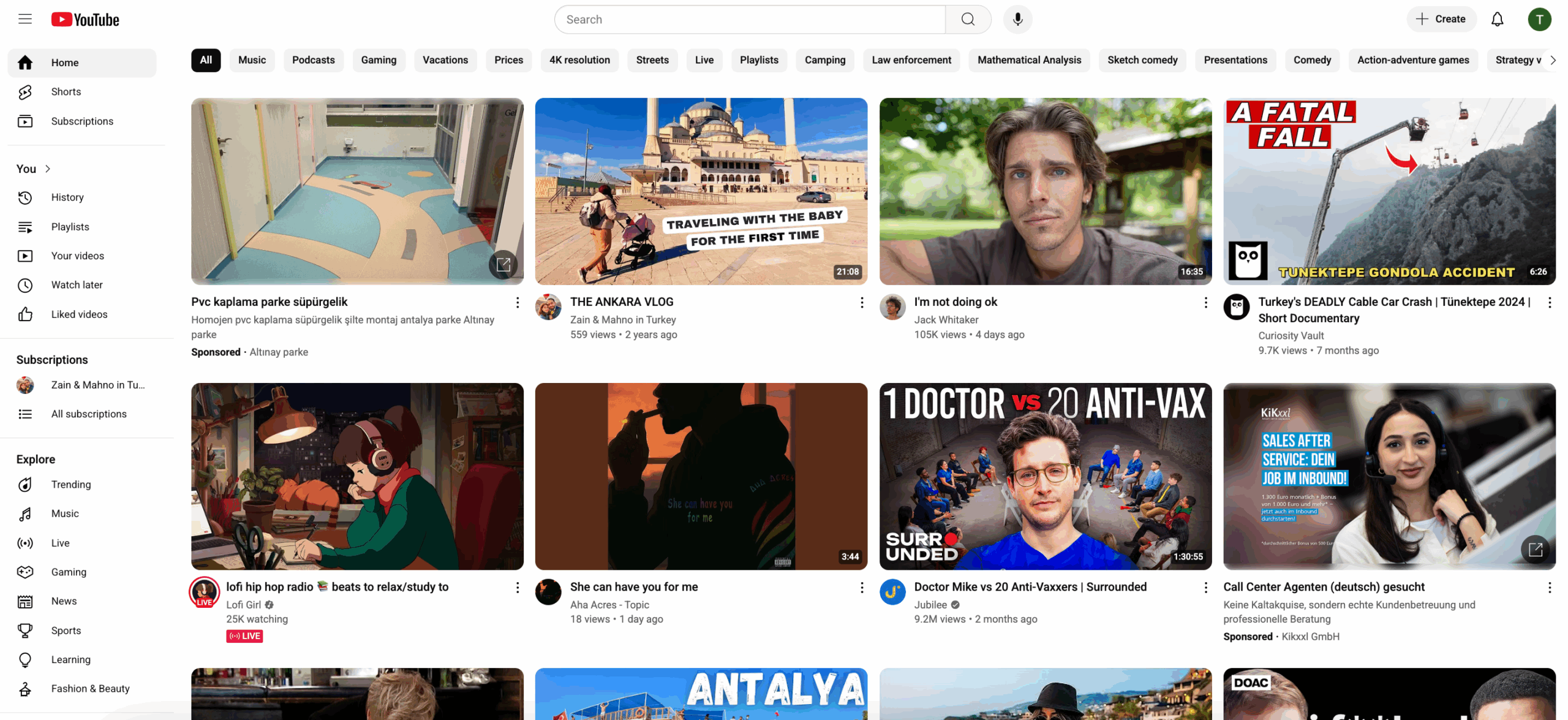Filter feed by Music chip
The image size is (1568, 720).
click(x=252, y=60)
